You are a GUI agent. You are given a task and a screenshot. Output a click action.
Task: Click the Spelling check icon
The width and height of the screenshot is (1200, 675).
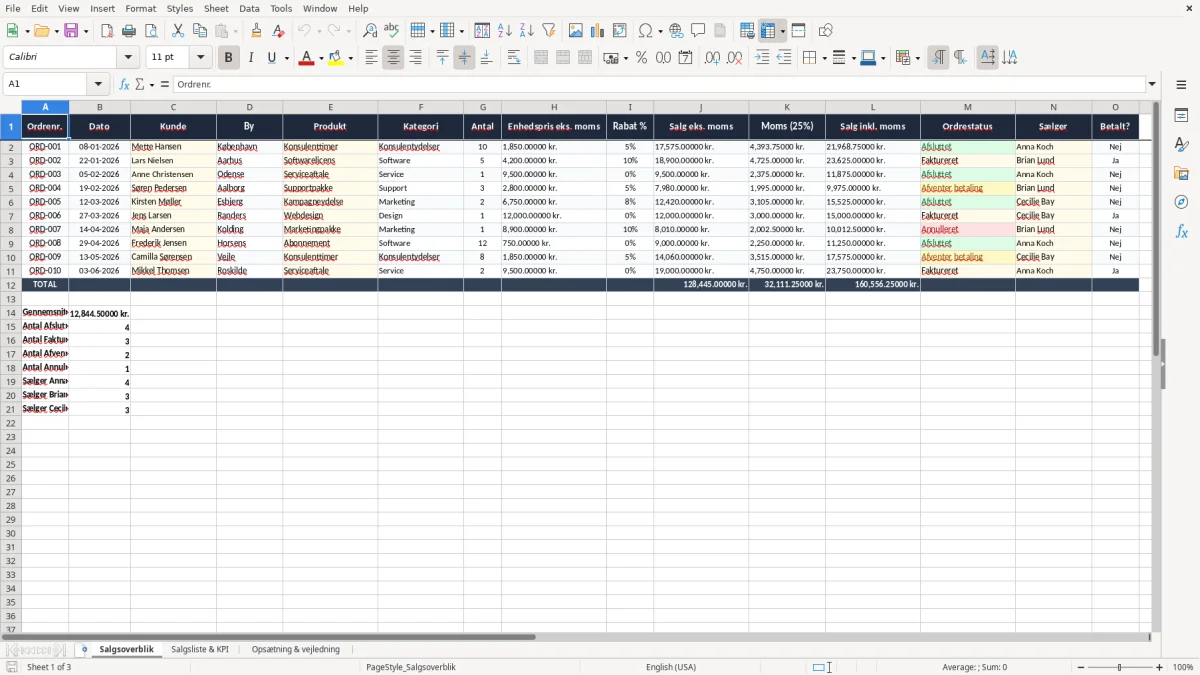391,31
